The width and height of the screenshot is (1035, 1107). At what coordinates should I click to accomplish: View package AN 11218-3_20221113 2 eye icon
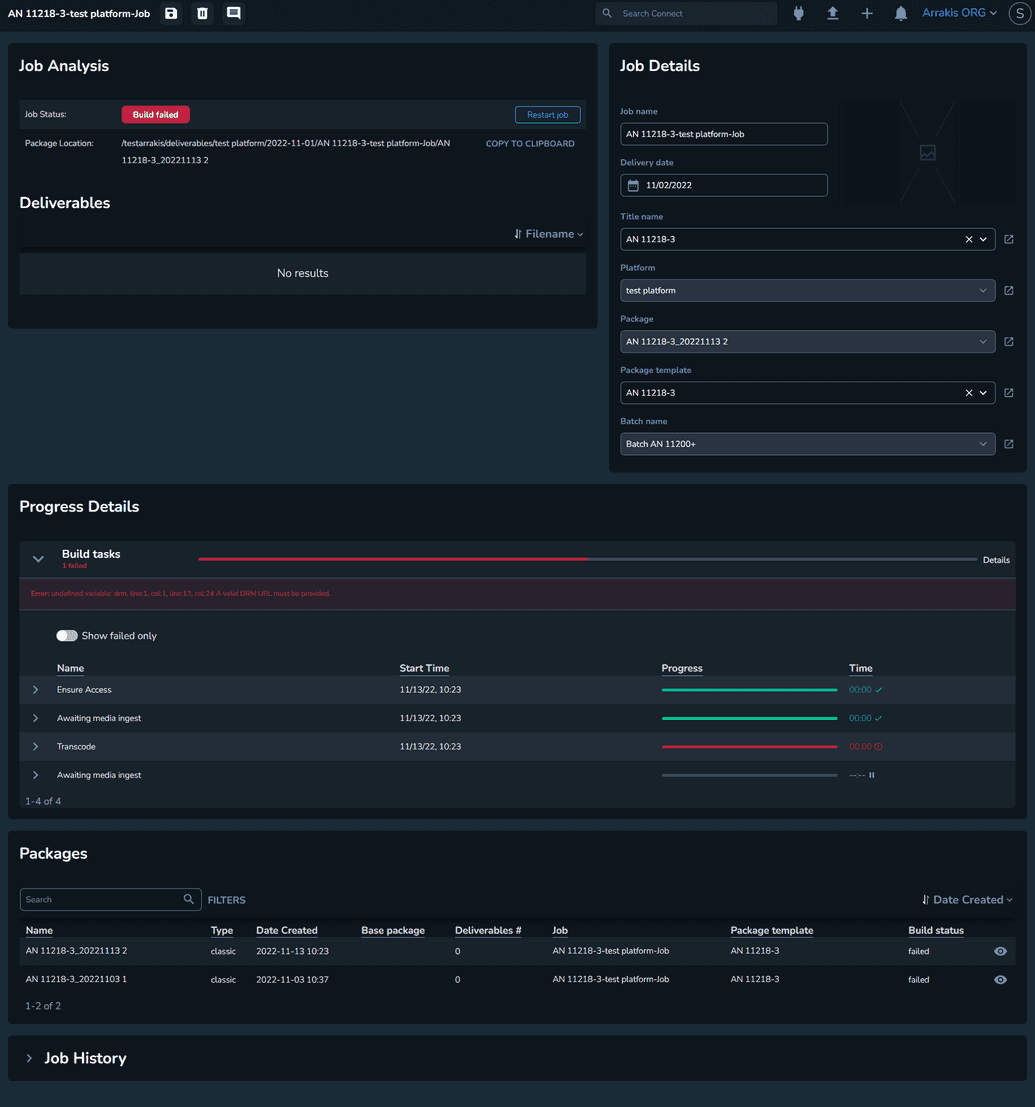[x=1000, y=952]
